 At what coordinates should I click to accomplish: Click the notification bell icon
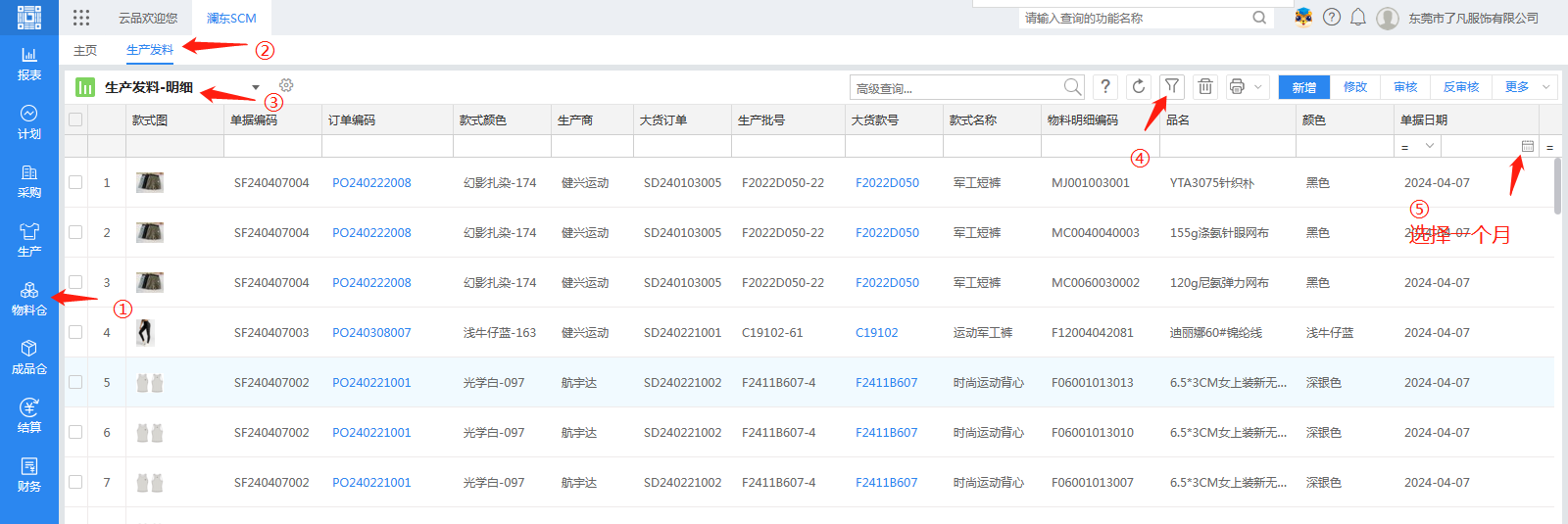click(1357, 18)
